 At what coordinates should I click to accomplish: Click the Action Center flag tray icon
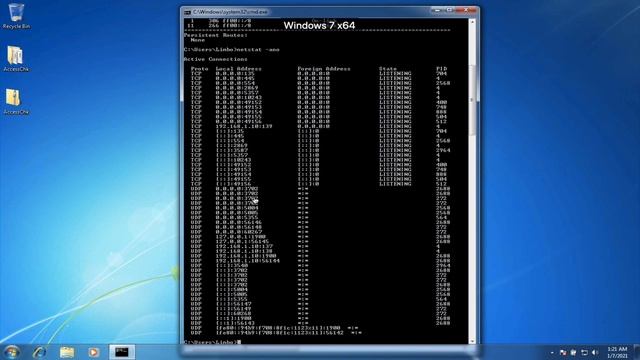[x=563, y=352]
